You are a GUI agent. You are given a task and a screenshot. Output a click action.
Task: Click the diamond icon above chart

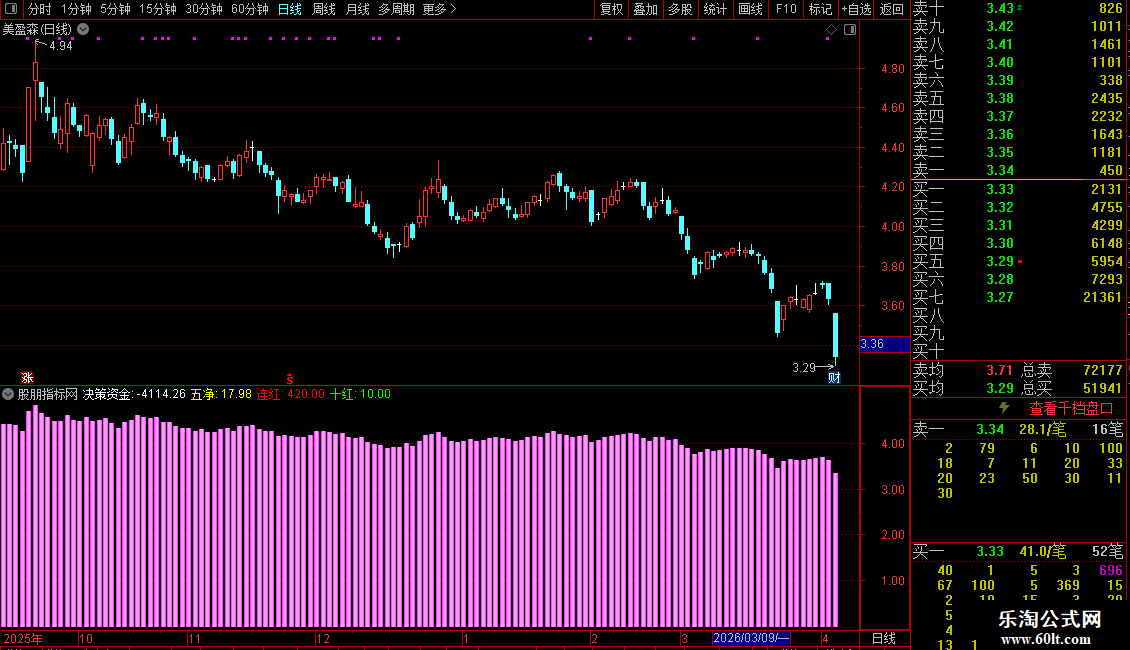click(x=831, y=30)
